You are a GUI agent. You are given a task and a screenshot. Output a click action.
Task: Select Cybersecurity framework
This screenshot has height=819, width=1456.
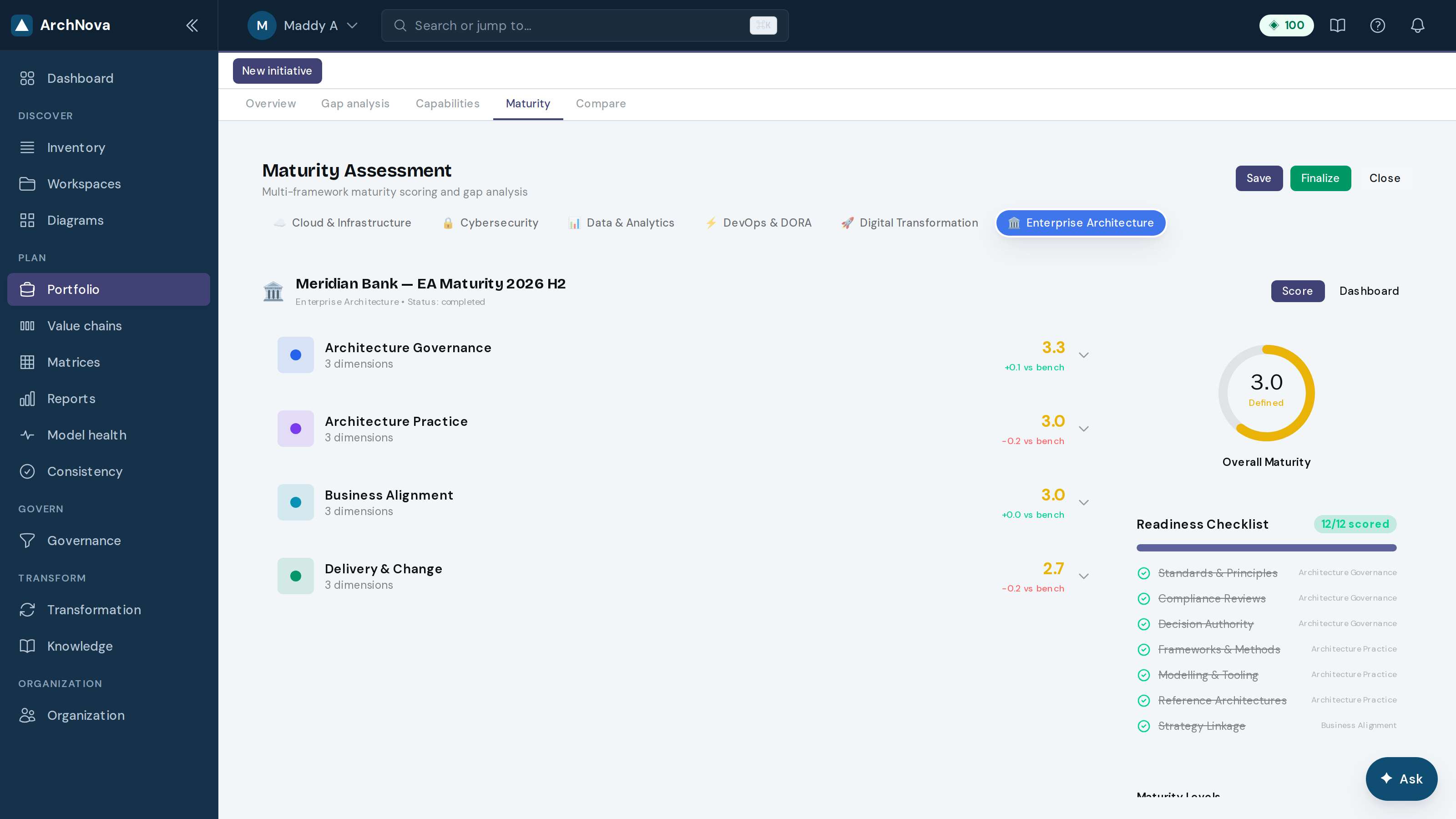point(490,222)
